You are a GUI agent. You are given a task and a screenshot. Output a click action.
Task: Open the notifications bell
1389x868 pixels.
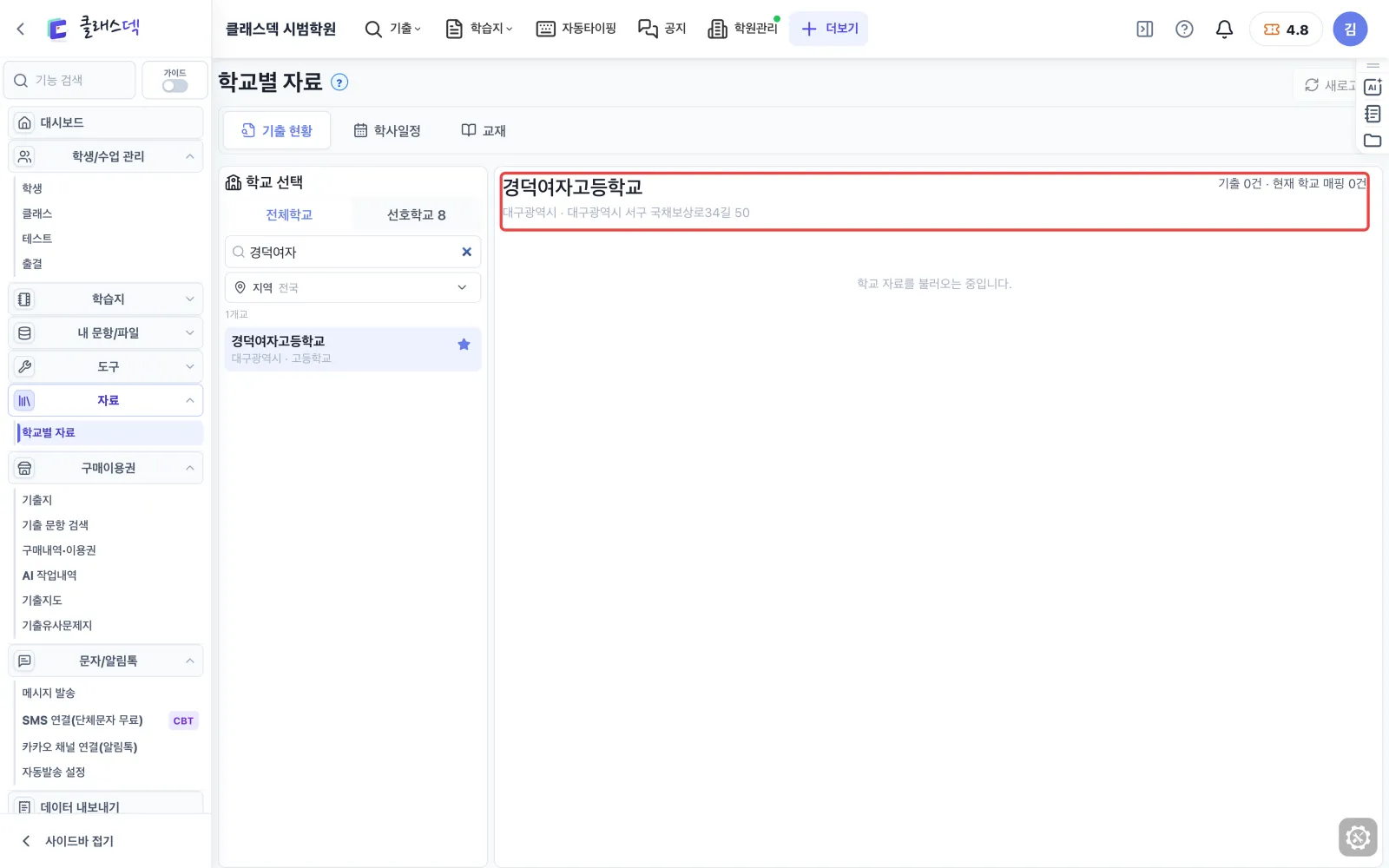(x=1224, y=29)
